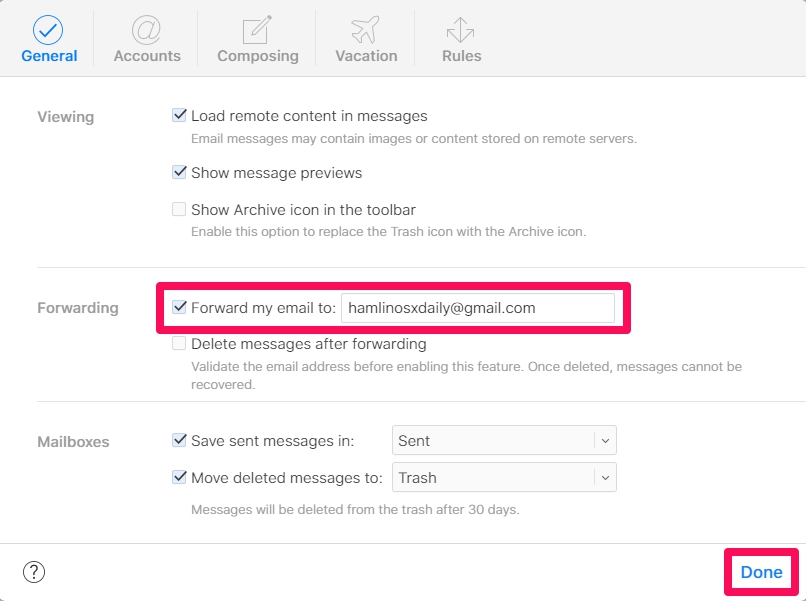The height and width of the screenshot is (601, 806).
Task: Switch to the Rules tab
Action: (x=460, y=40)
